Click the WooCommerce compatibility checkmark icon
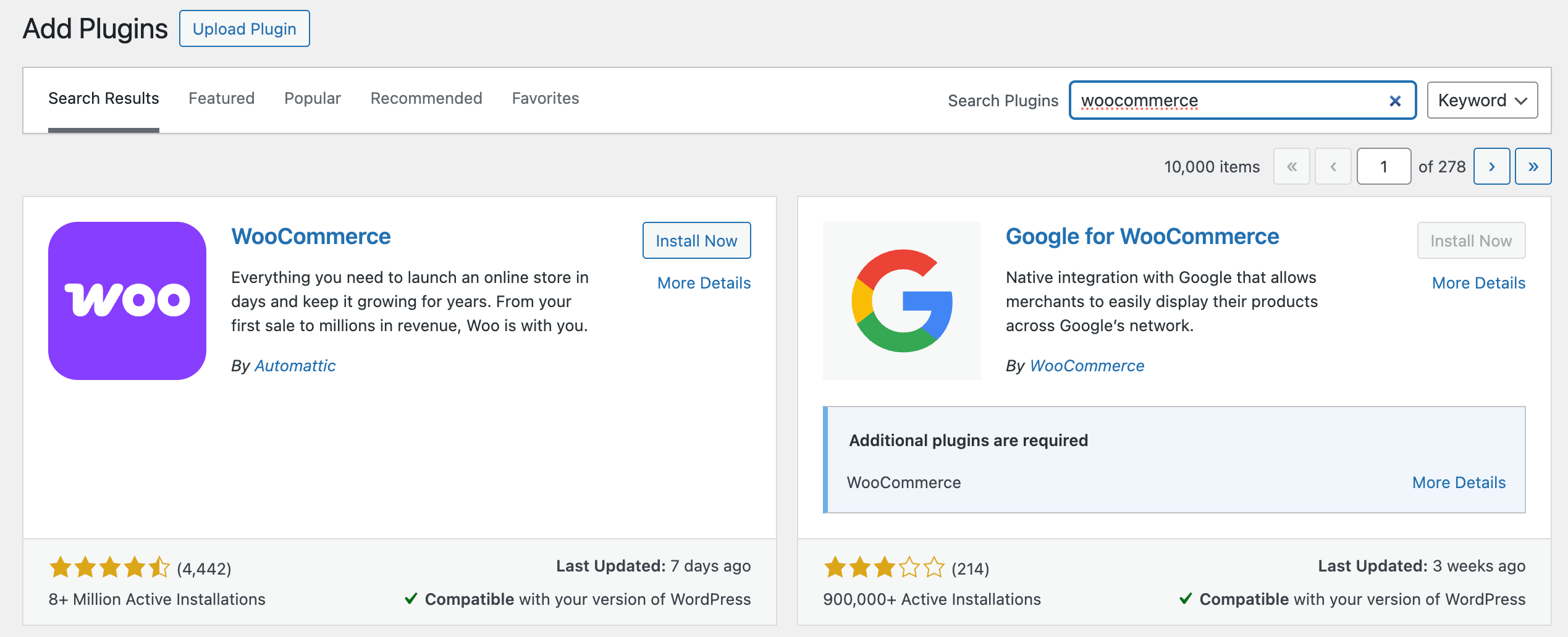Image resolution: width=1568 pixels, height=637 pixels. (x=411, y=599)
